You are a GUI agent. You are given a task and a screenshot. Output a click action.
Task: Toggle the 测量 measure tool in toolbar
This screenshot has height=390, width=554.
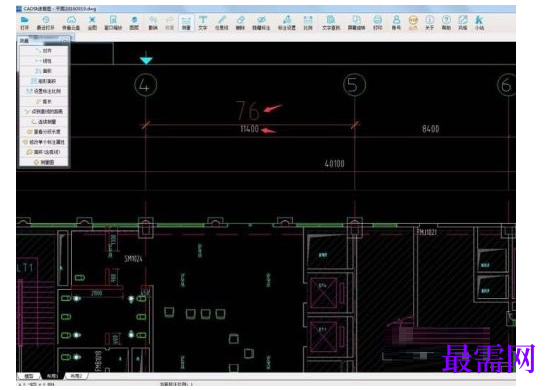point(186,23)
